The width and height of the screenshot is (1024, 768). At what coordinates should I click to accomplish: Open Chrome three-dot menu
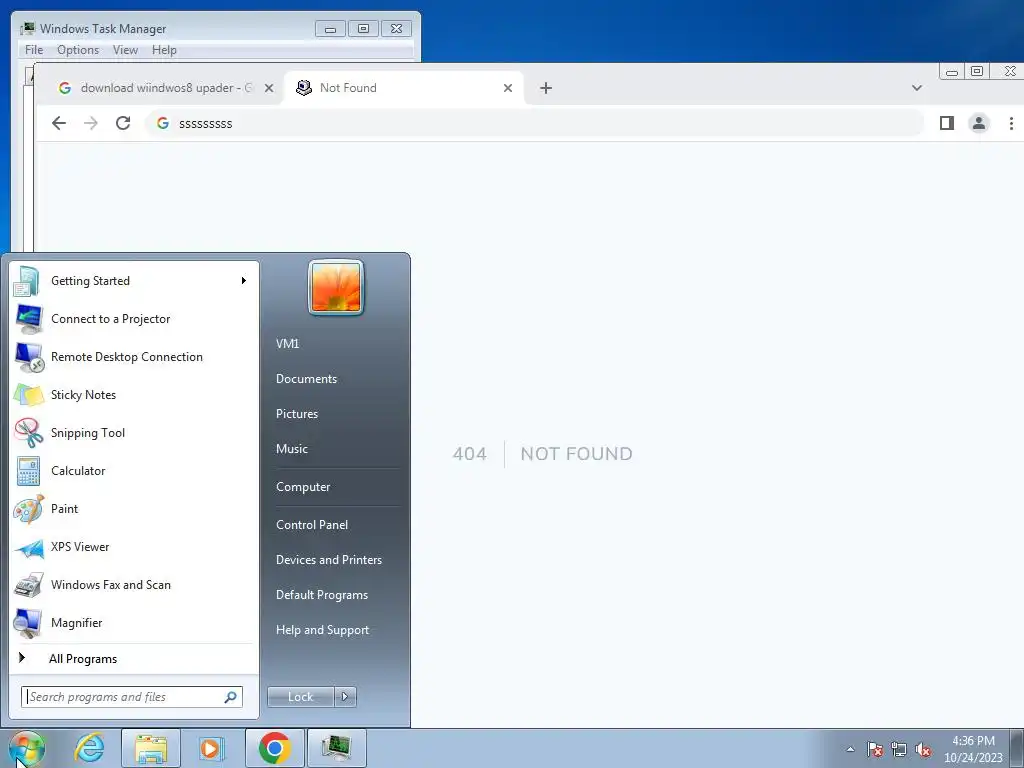click(x=1011, y=123)
